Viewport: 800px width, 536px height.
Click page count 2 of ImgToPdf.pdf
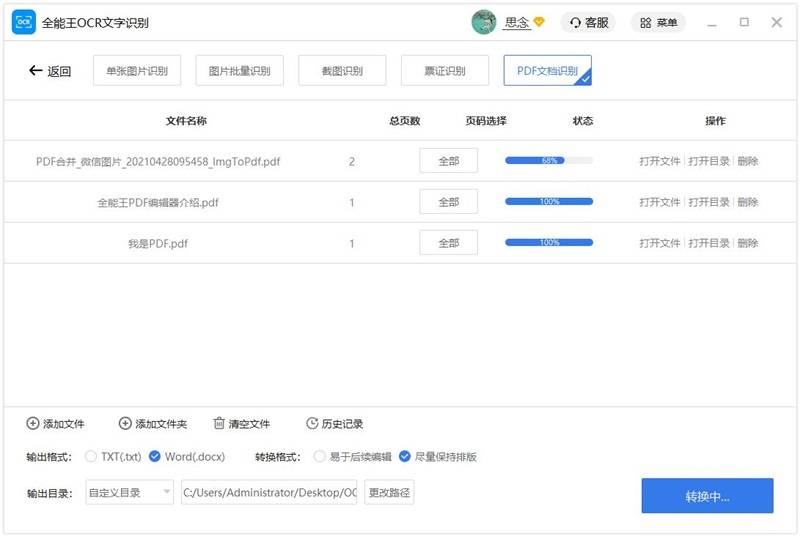point(352,162)
